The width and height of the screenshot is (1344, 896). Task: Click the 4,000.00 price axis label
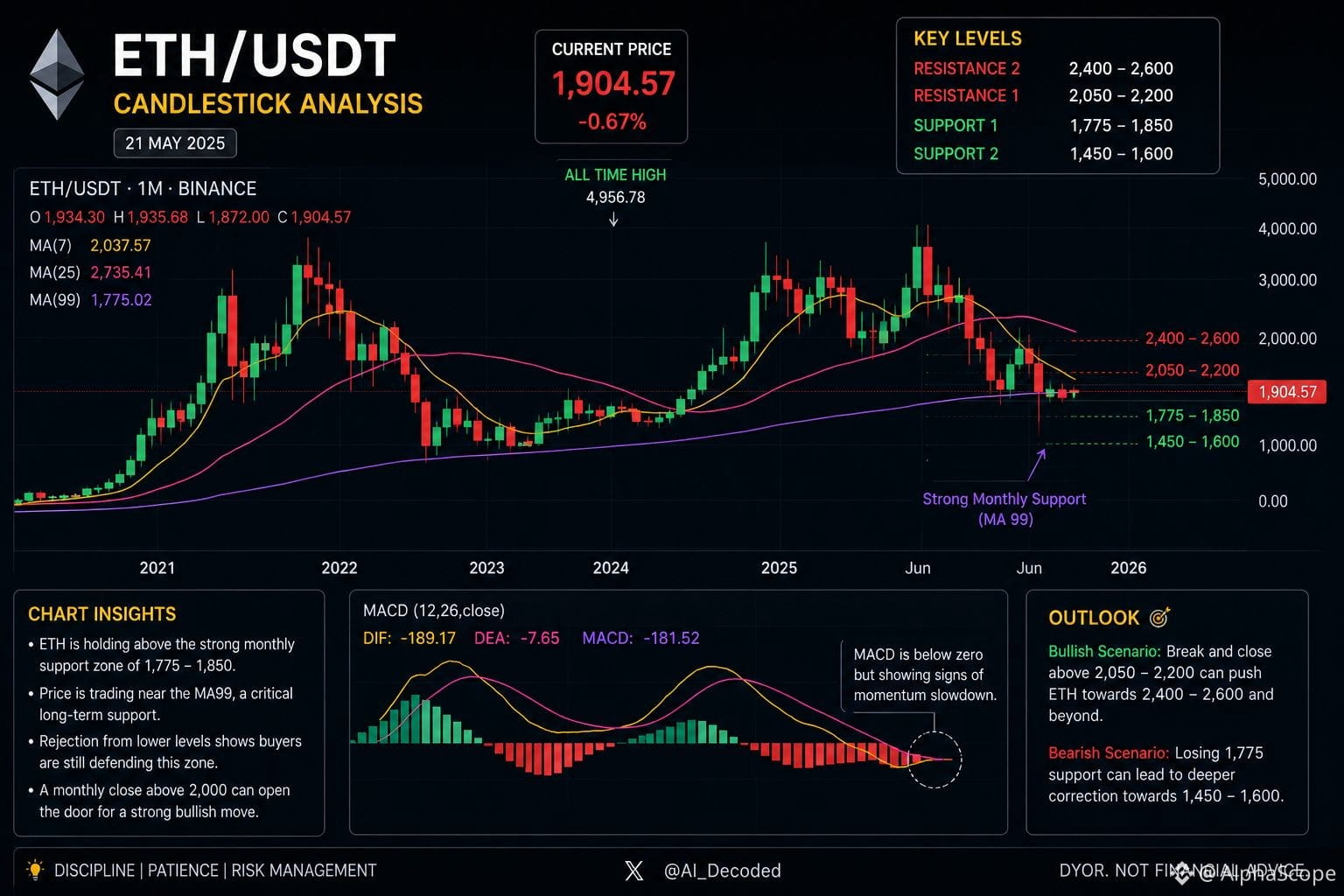(x=1287, y=229)
